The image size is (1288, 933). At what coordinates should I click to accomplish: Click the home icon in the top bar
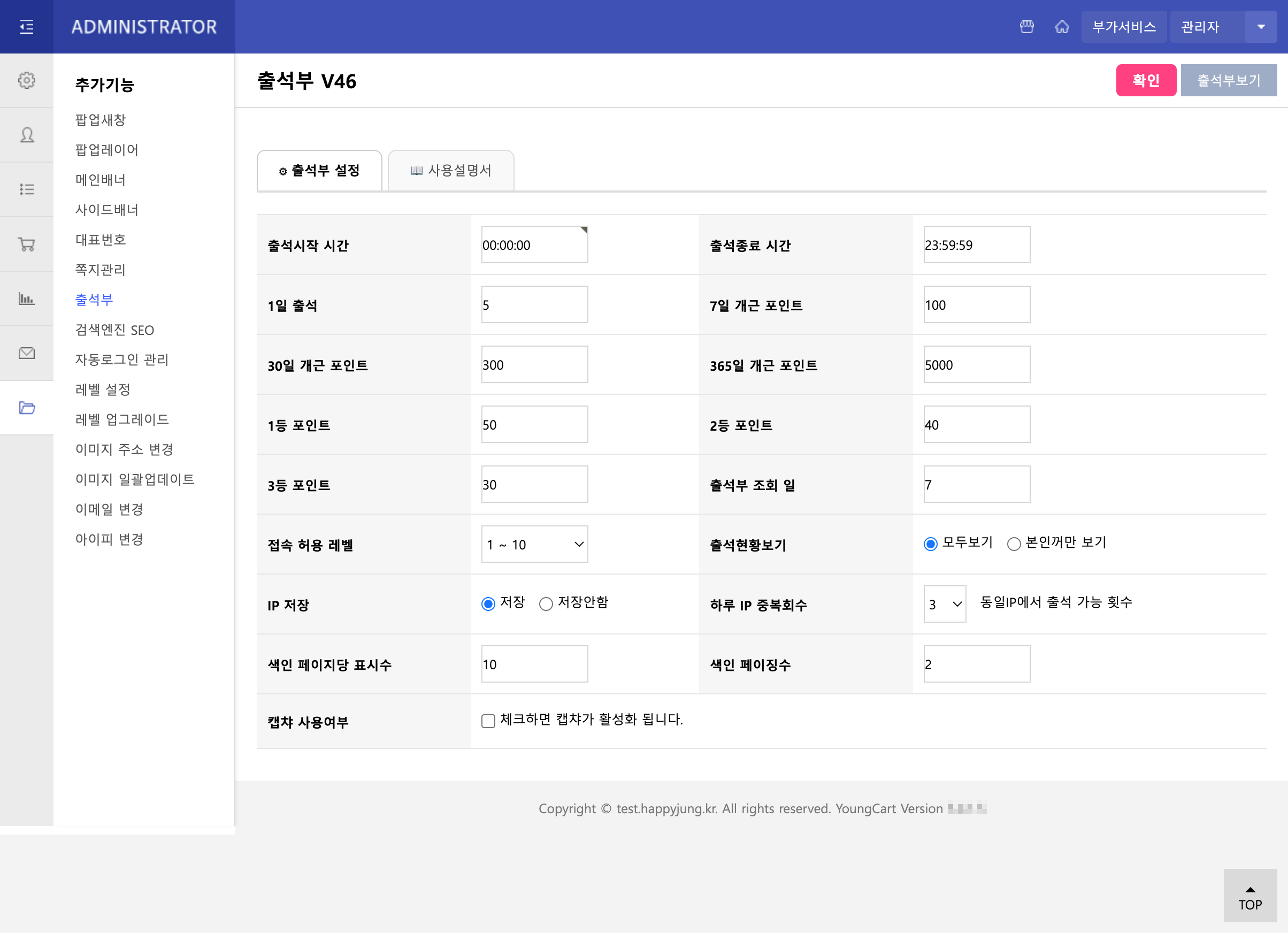(x=1062, y=26)
